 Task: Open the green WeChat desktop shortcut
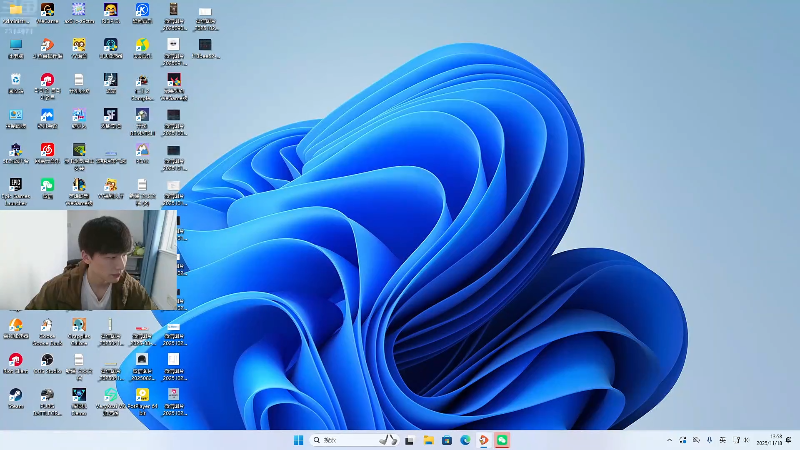click(47, 185)
